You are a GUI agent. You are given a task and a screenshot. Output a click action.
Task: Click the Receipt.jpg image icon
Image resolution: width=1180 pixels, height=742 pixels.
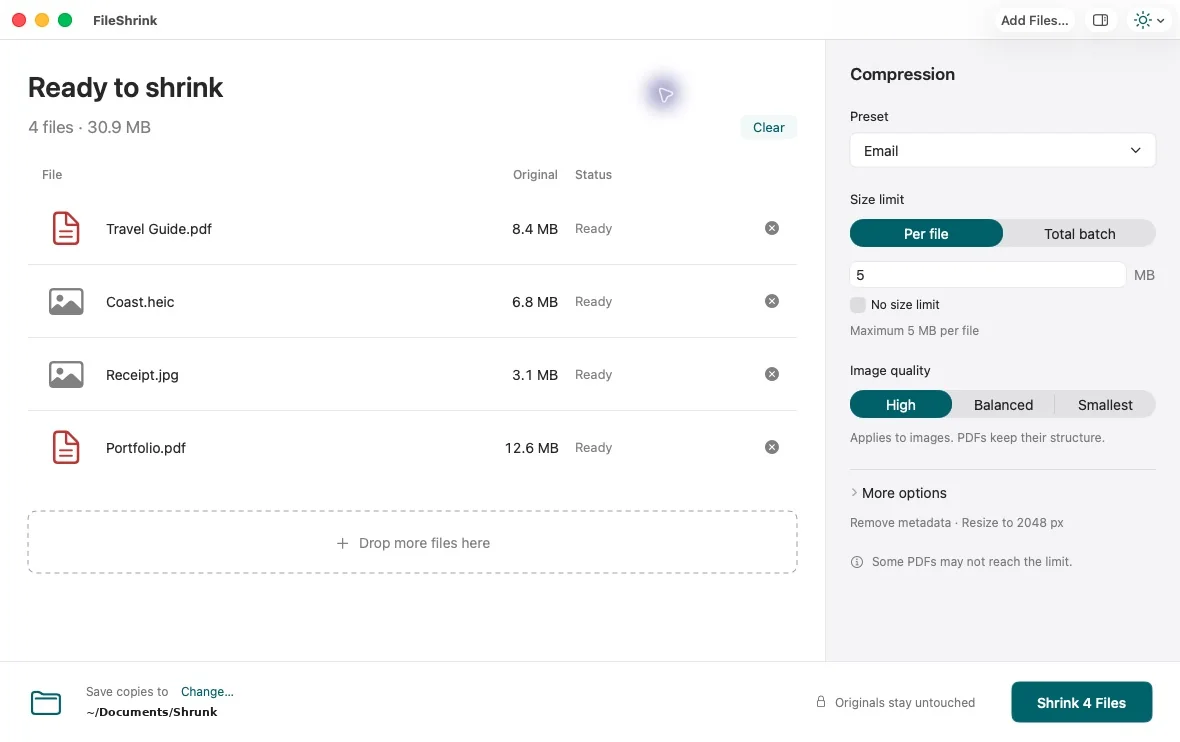click(x=66, y=375)
